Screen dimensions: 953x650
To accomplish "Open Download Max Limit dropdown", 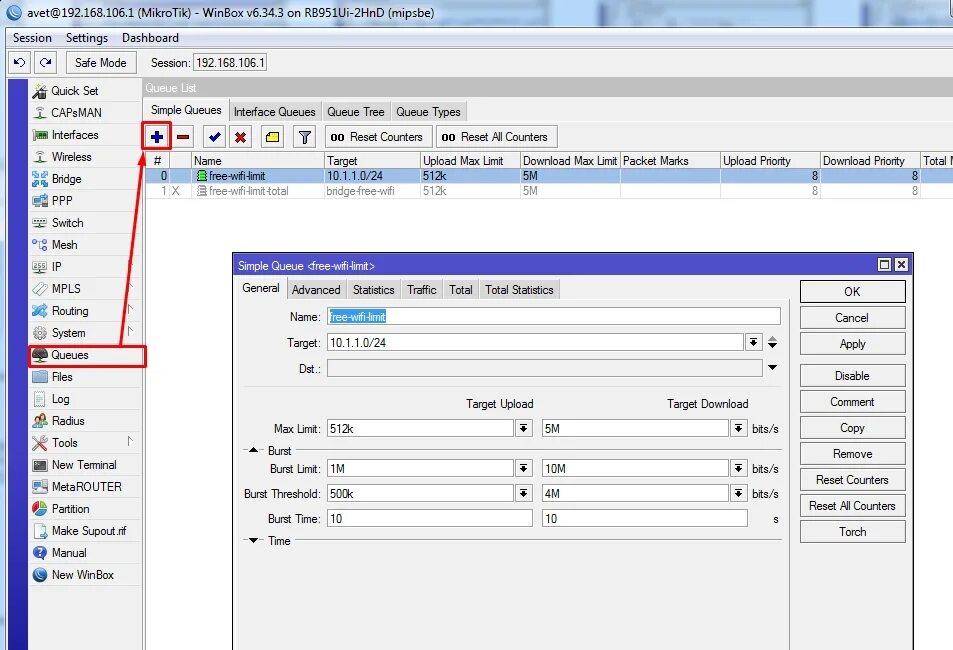I will [x=738, y=428].
